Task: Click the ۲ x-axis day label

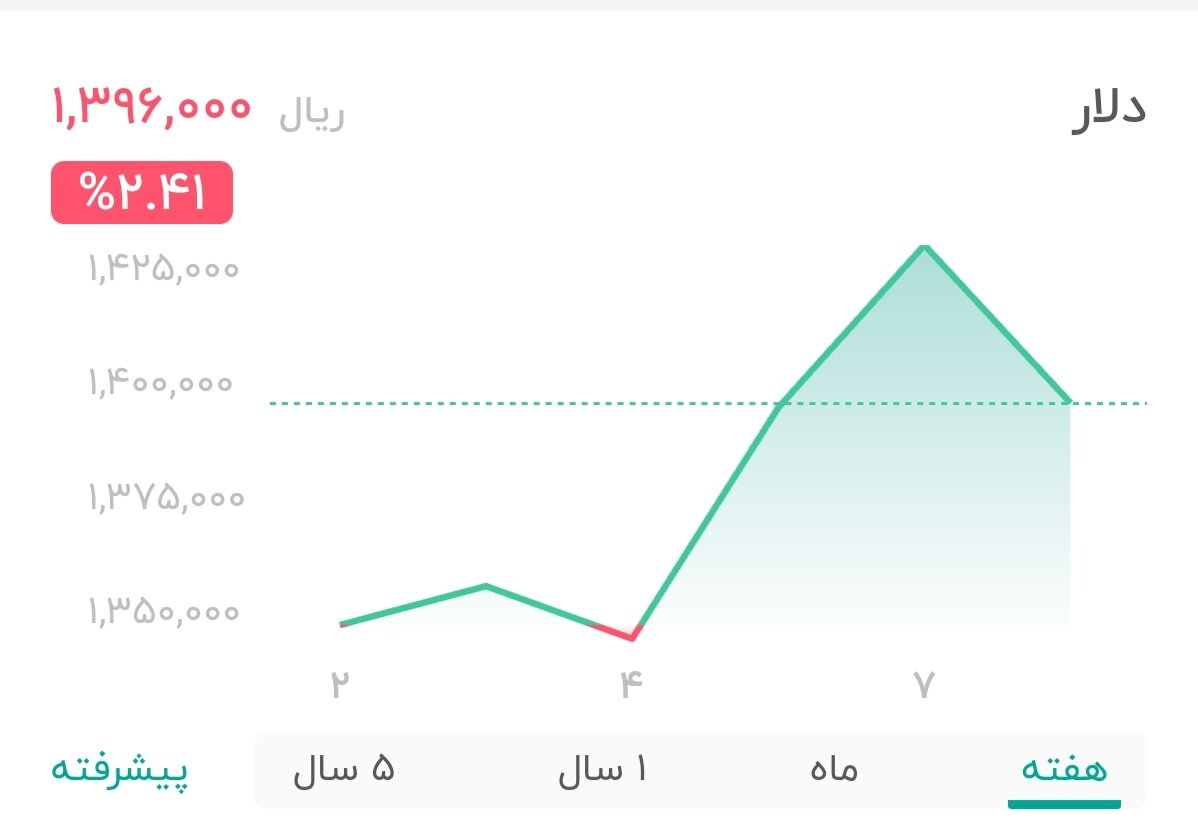Action: point(340,681)
